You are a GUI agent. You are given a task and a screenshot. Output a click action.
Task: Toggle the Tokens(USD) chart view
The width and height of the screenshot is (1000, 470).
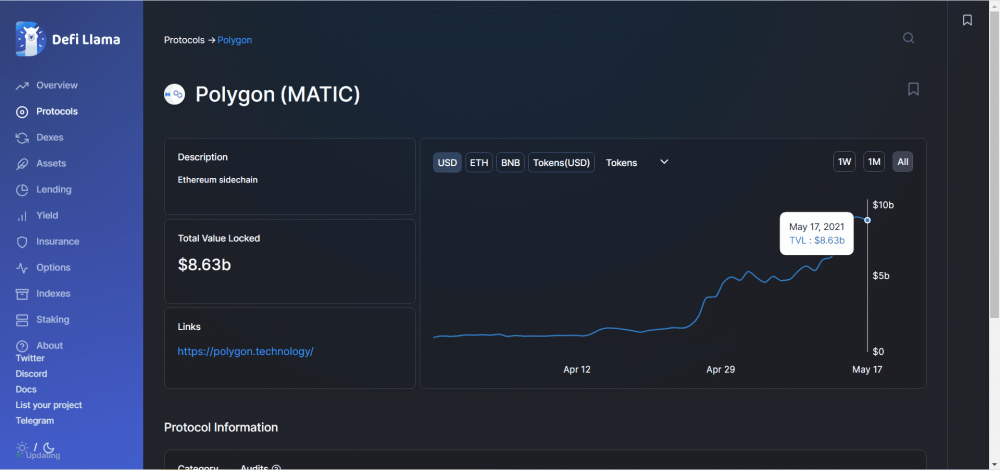(x=561, y=162)
